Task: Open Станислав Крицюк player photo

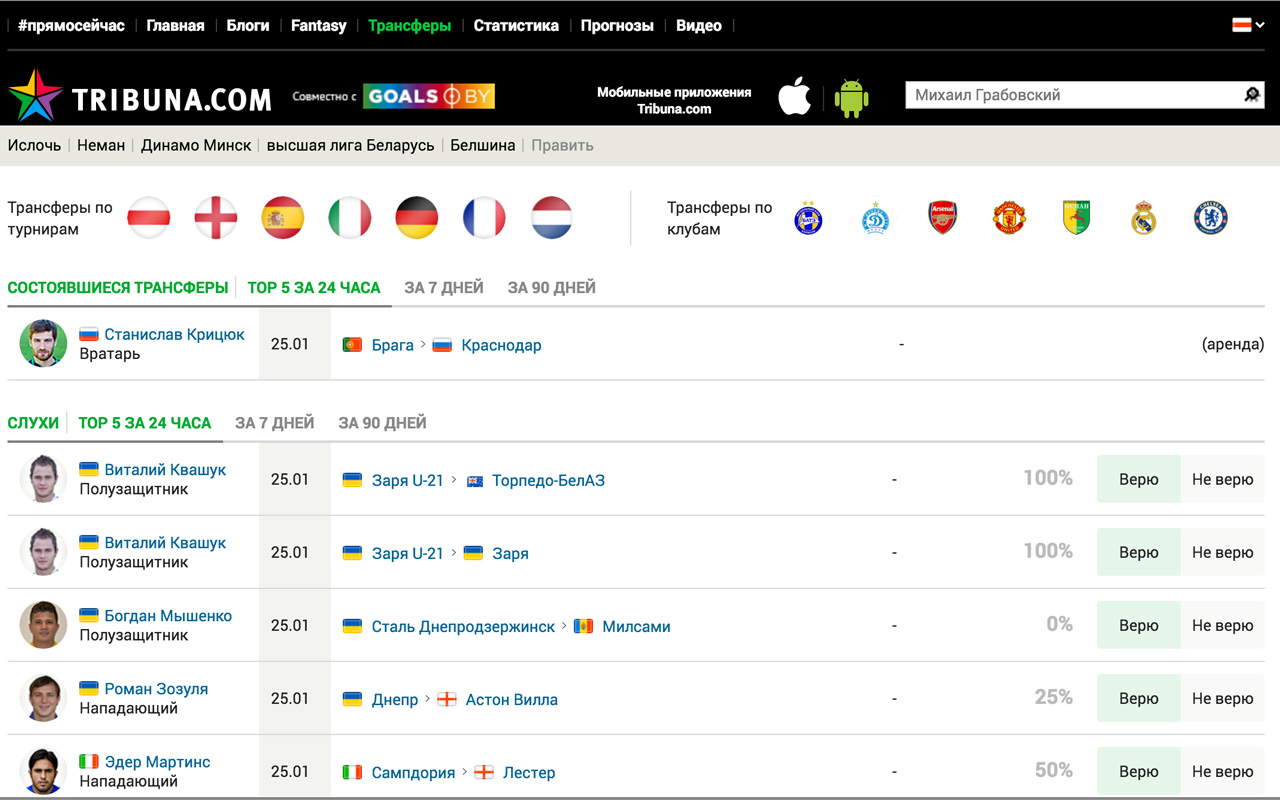Action: click(x=43, y=343)
